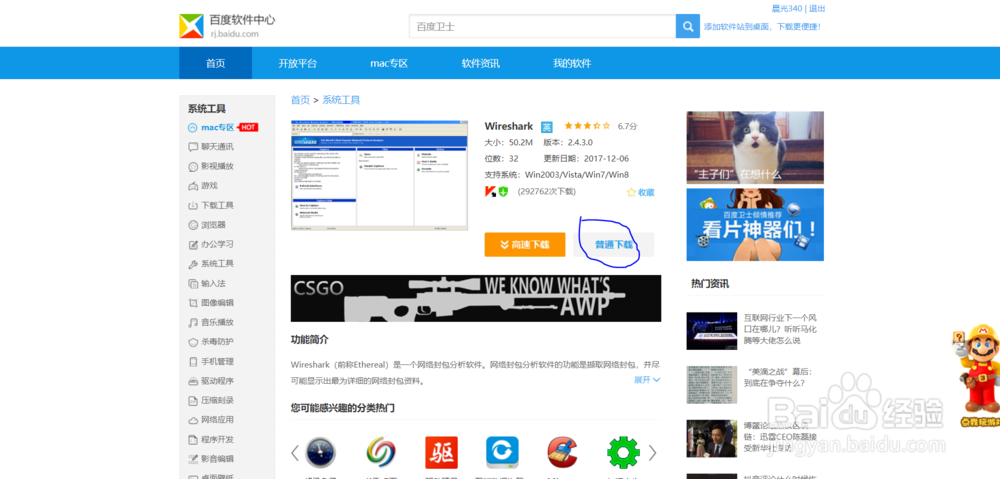
Task: Open the 图像编辑 image editing category
Action: pyautogui.click(x=211, y=303)
